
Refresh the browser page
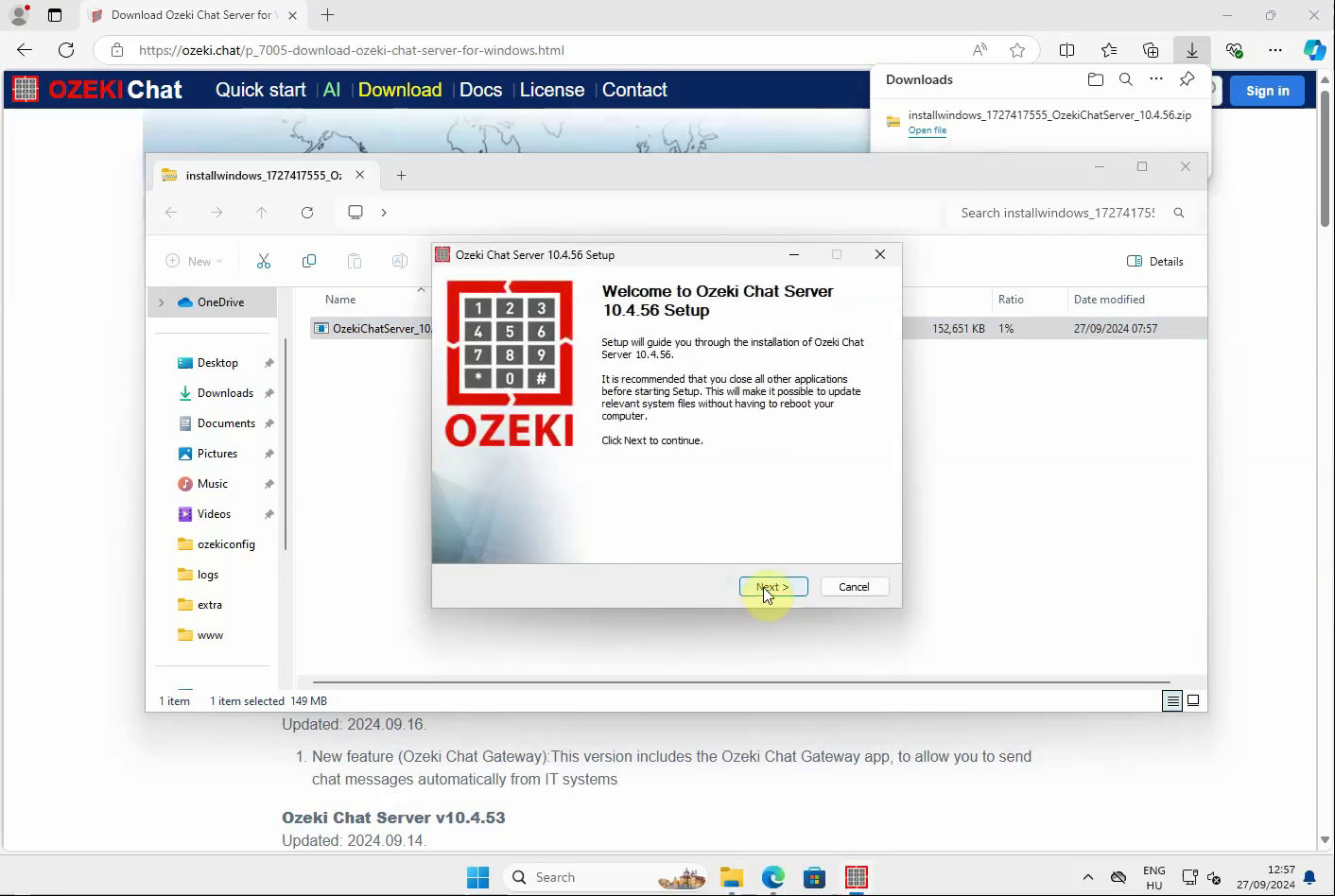66,50
